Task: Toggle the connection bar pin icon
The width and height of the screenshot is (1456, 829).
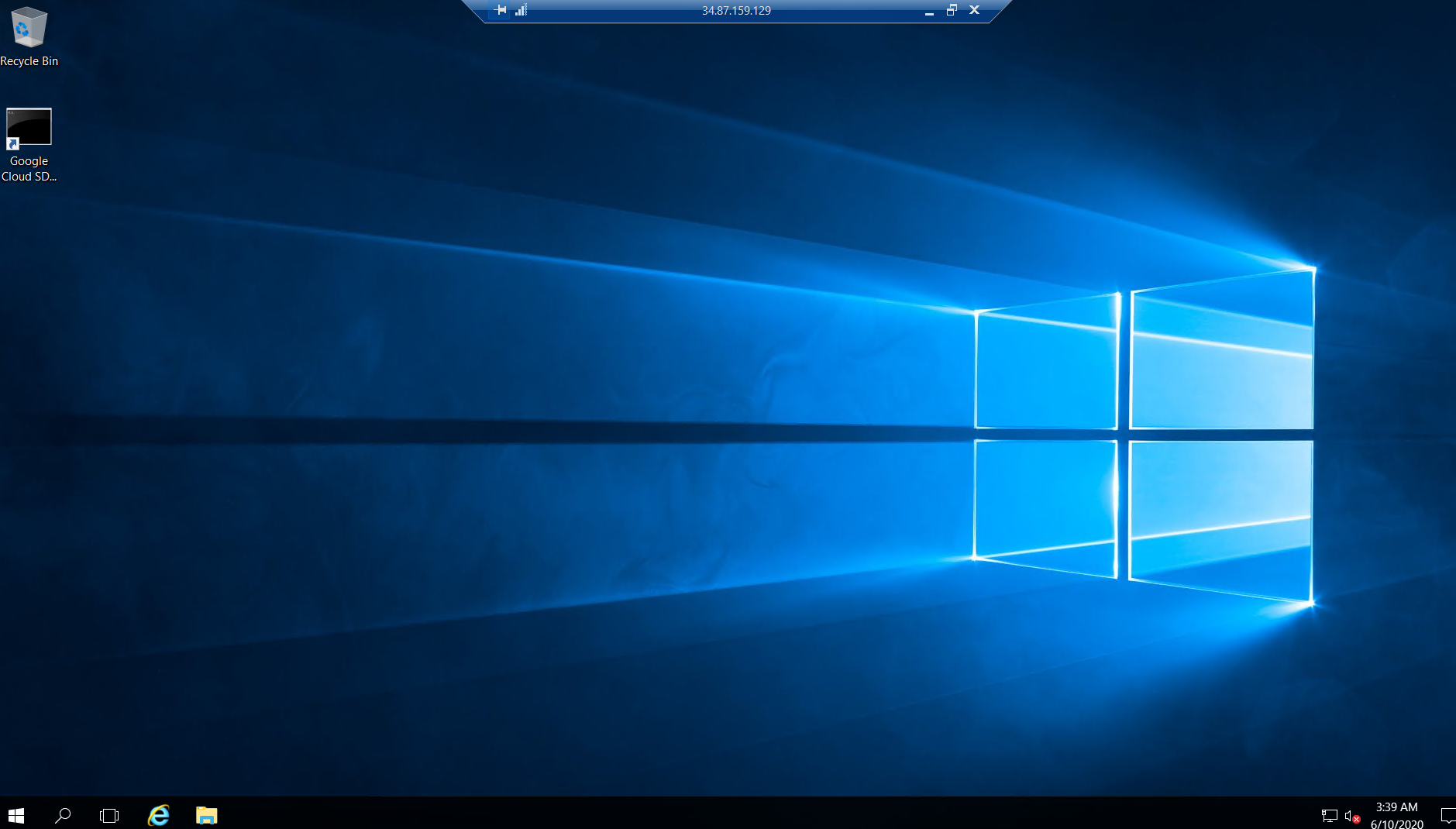Action: (501, 10)
